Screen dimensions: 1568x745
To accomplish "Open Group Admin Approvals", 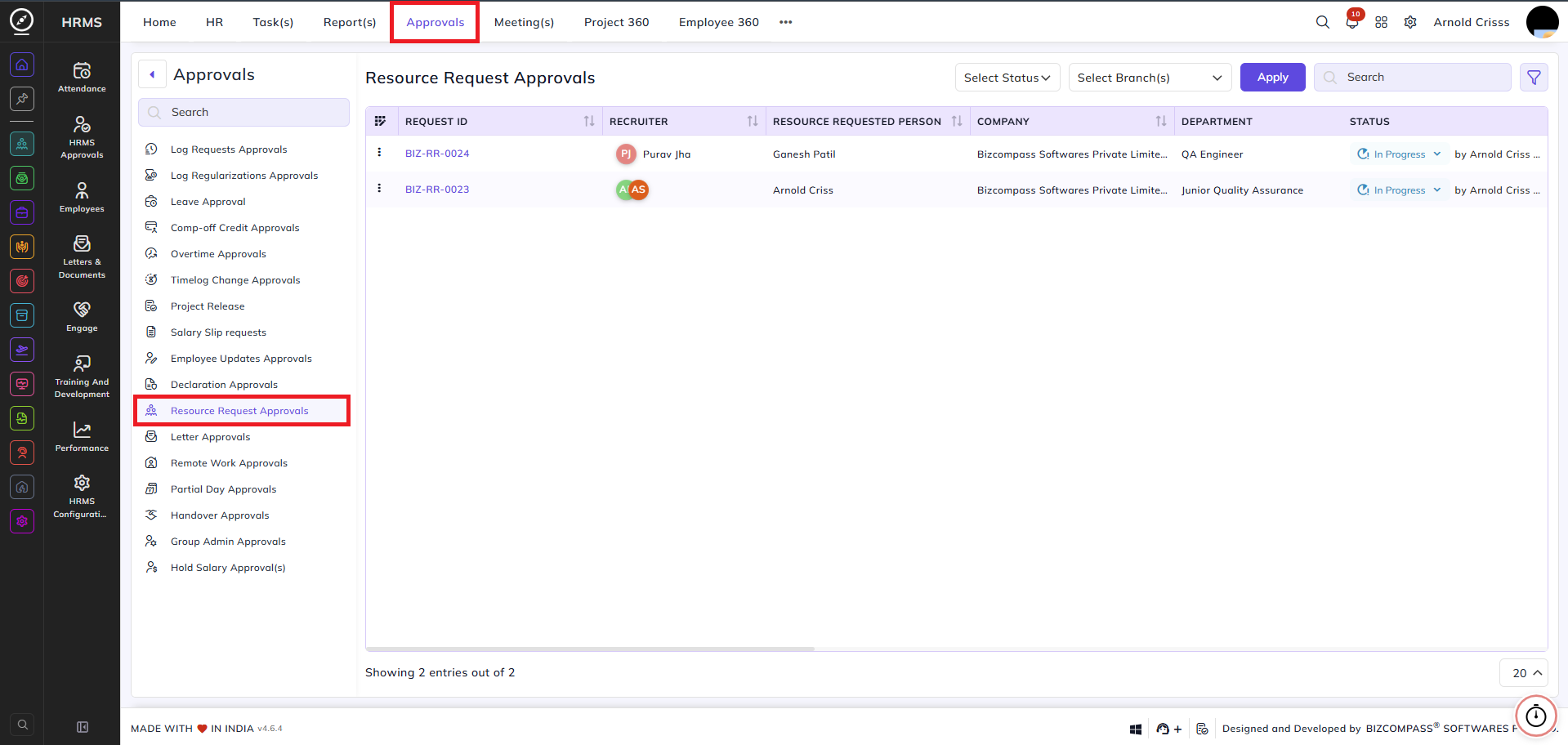I will (228, 542).
